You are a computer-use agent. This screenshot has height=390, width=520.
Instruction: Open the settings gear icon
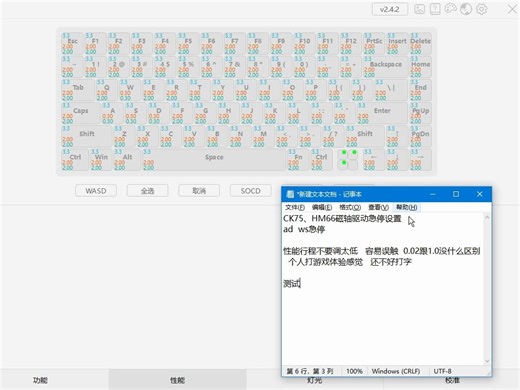tap(481, 9)
